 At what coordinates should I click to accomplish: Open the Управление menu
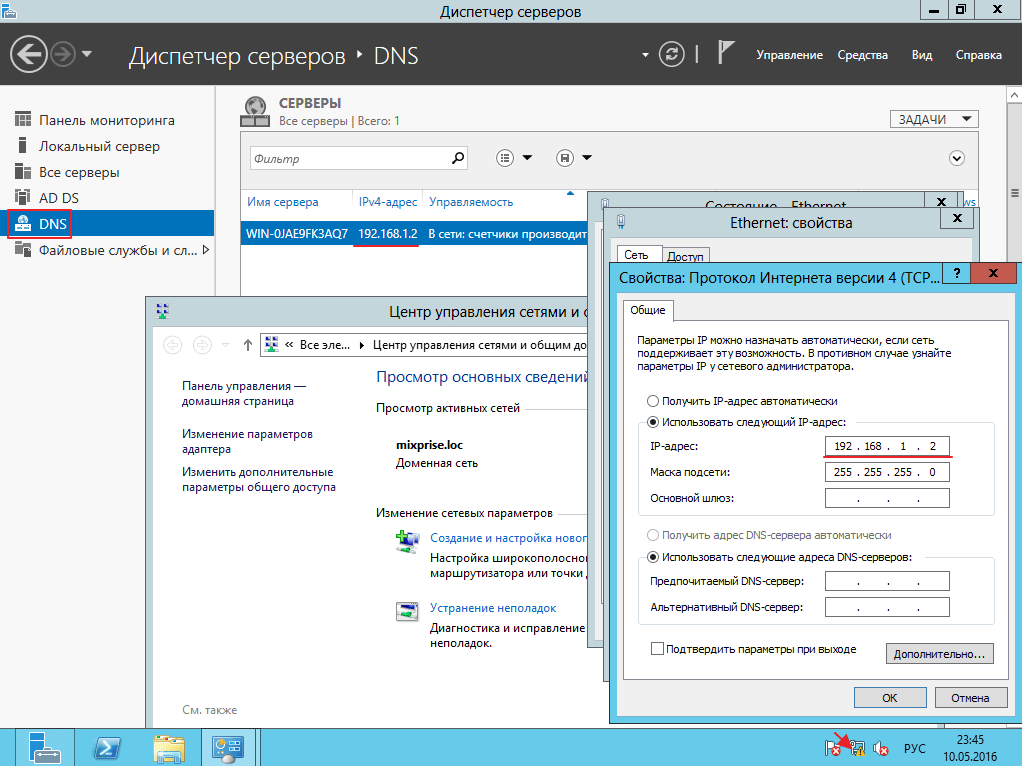789,55
